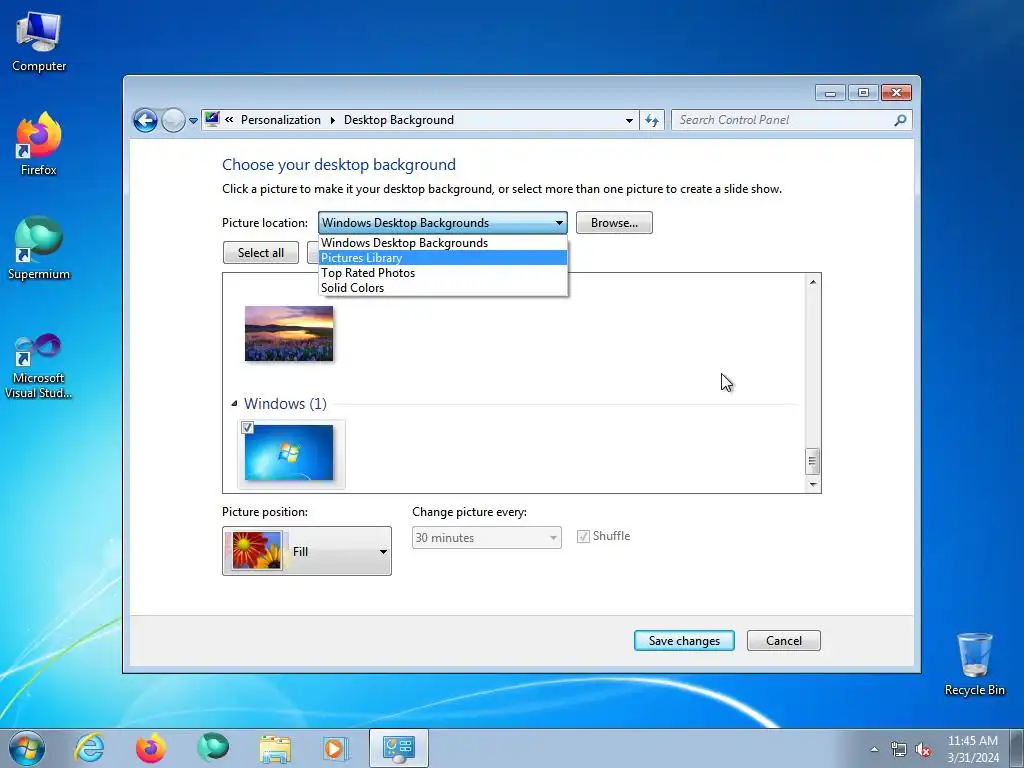Viewport: 1024px width, 768px height.
Task: Select the Windows logo wallpaper thumbnail
Action: tap(289, 453)
